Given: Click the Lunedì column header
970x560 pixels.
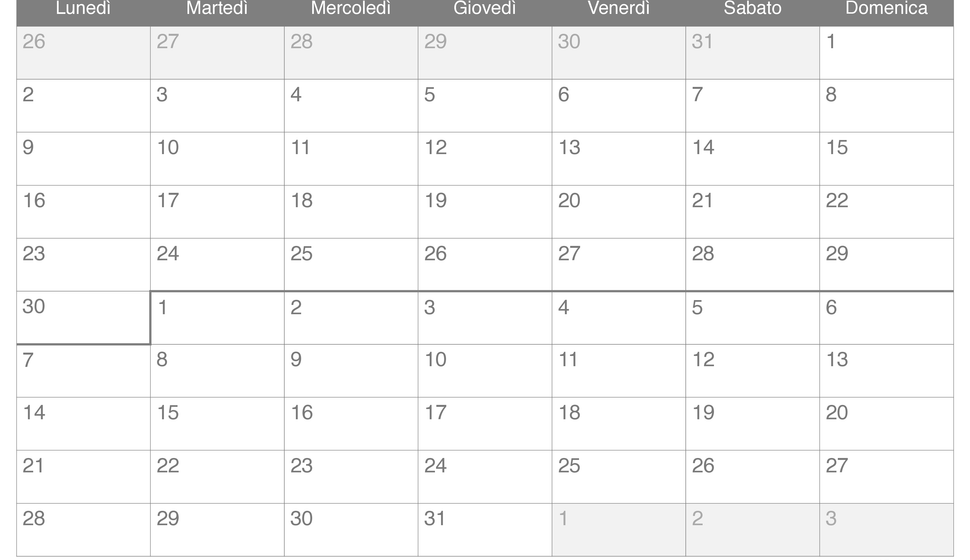Looking at the screenshot, I should click(x=83, y=9).
